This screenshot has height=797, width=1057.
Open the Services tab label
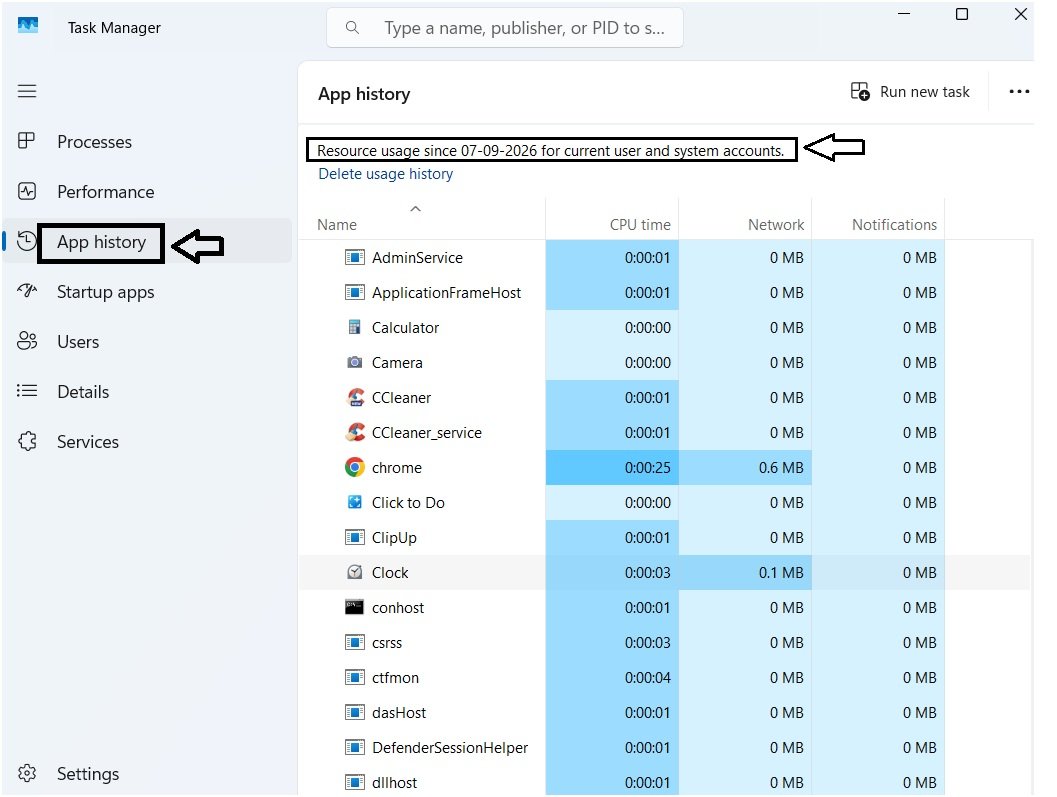pyautogui.click(x=88, y=442)
